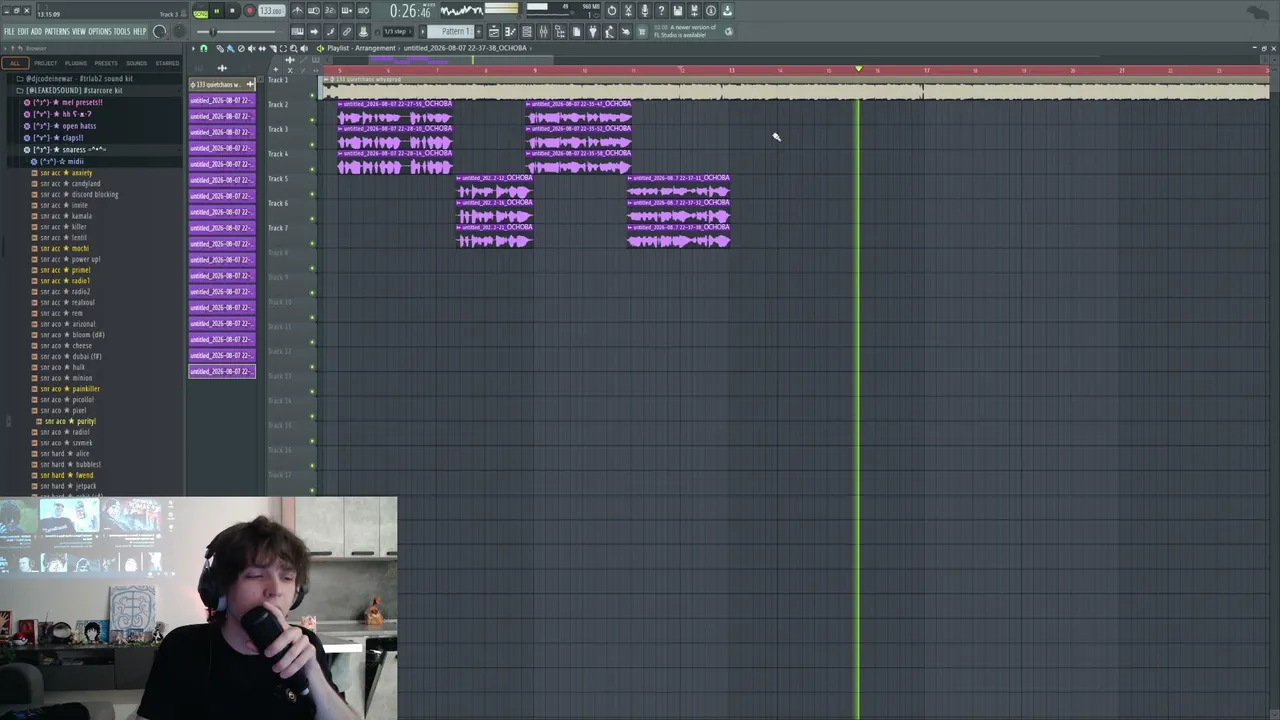Click the microphone recording icon in toolbar

645,11
